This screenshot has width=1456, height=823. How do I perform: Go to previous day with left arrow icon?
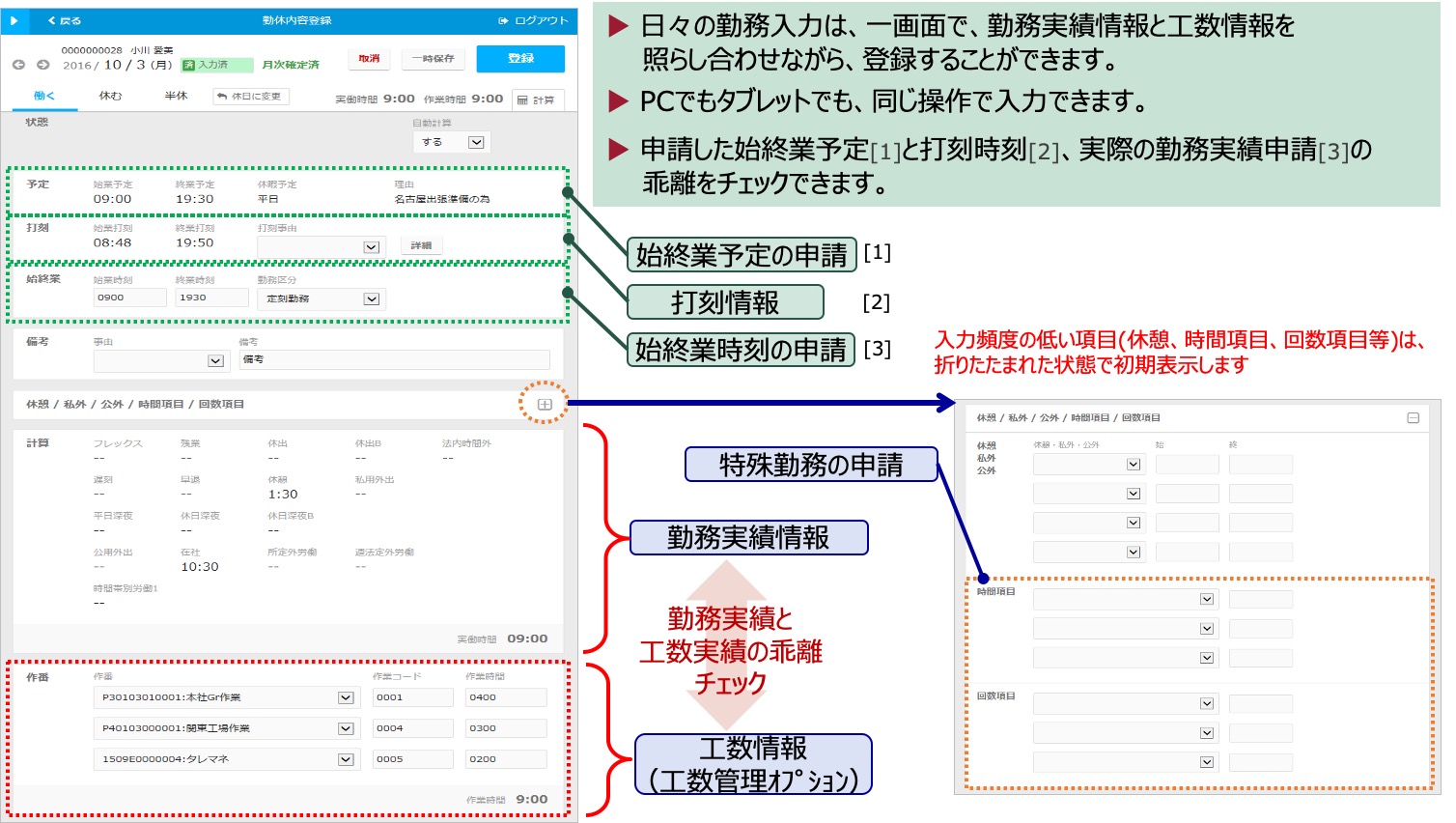click(x=18, y=65)
